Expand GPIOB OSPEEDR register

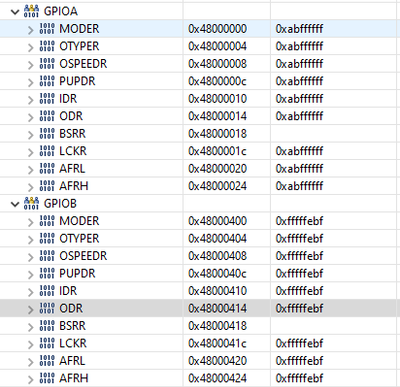(31, 257)
